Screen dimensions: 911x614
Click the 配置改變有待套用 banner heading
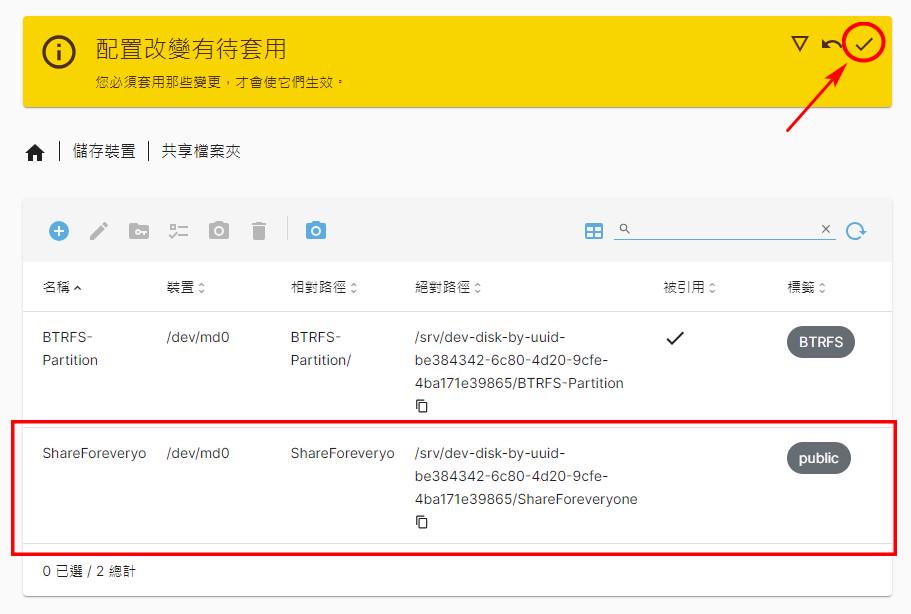[x=191, y=49]
